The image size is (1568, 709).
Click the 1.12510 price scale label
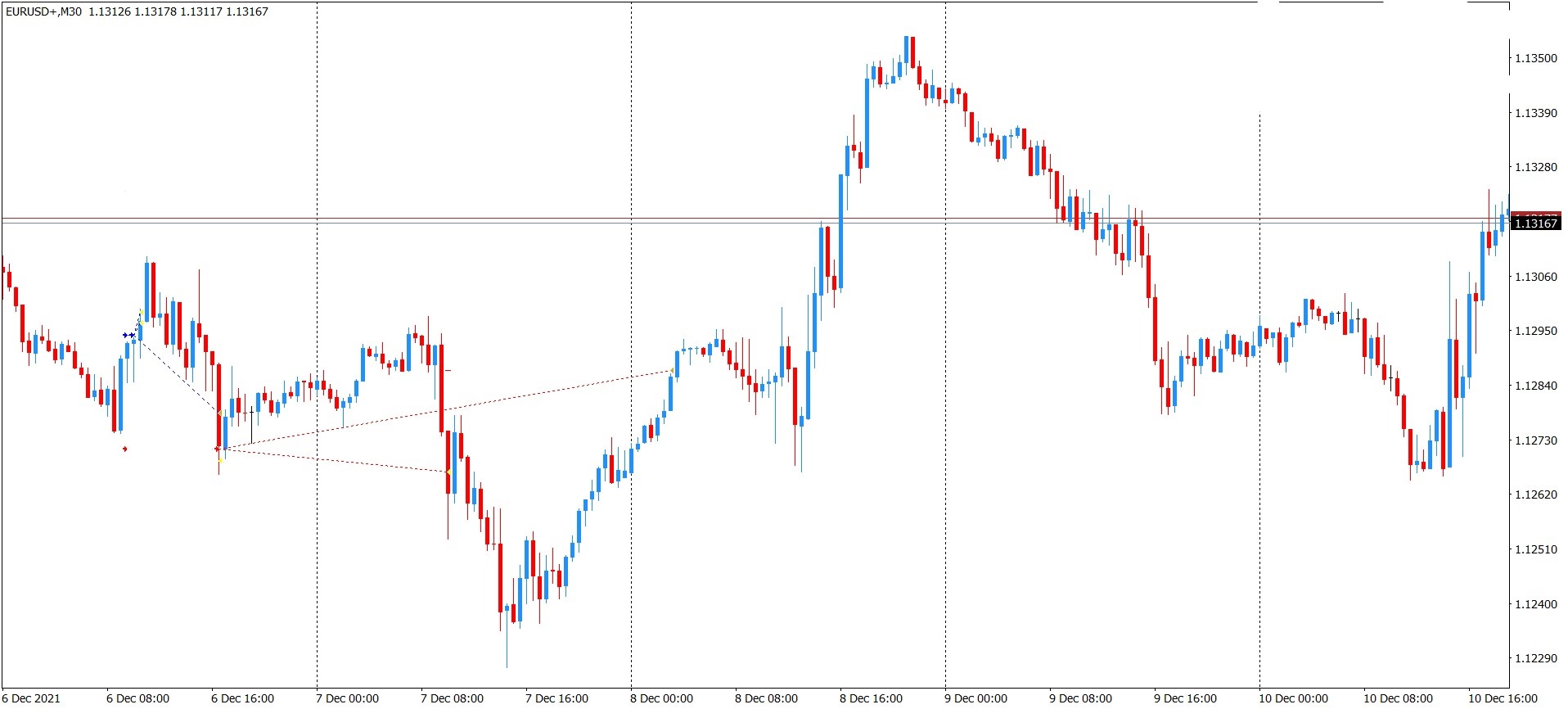tap(1536, 549)
